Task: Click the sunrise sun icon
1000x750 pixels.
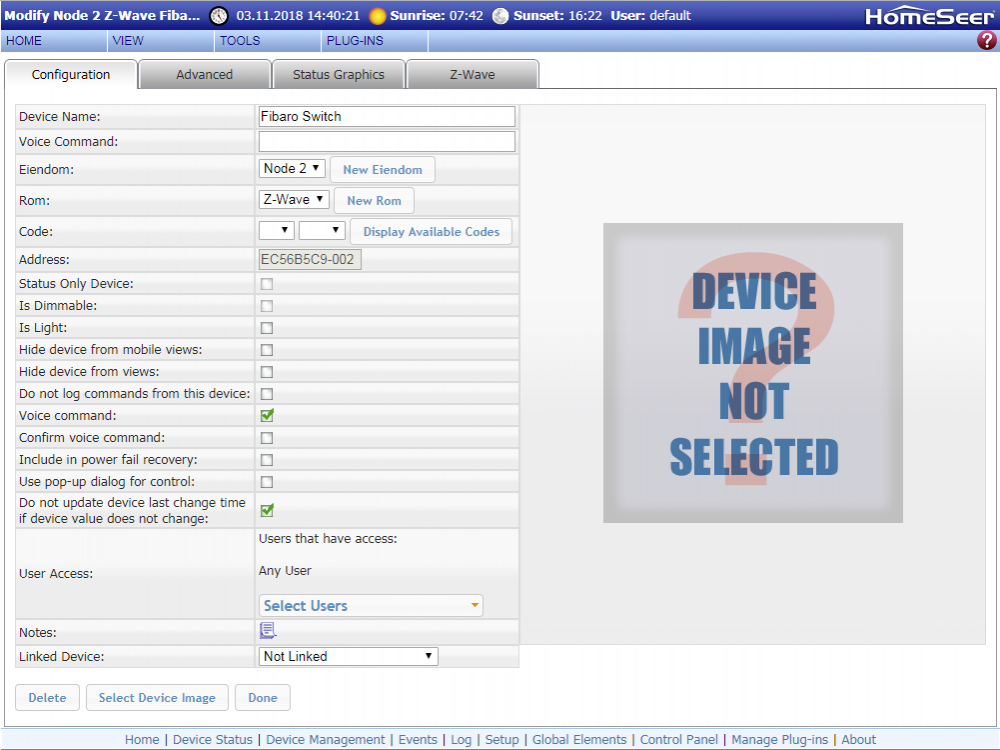Action: (x=377, y=16)
